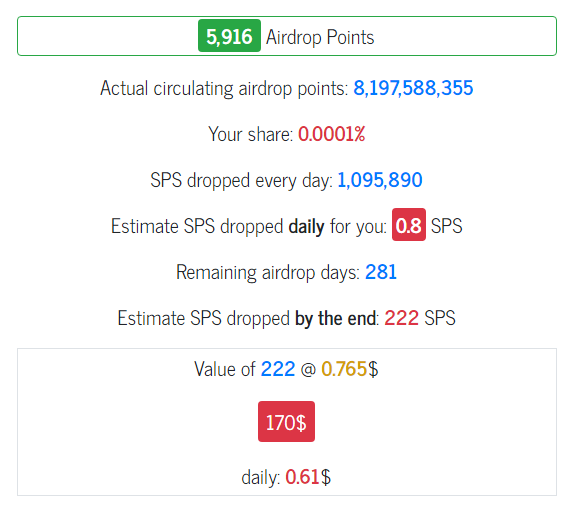
Task: Click the Actual circulating airdrop points text
Action: point(224,89)
